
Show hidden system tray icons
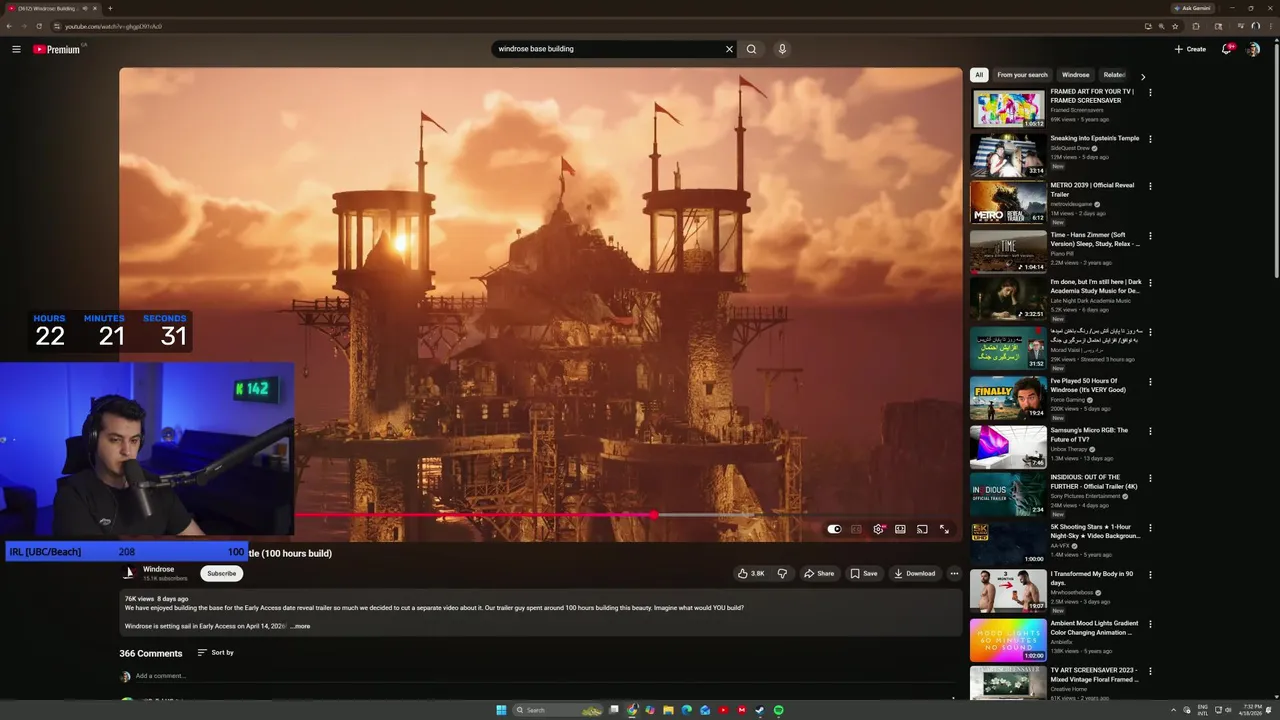pos(1173,710)
